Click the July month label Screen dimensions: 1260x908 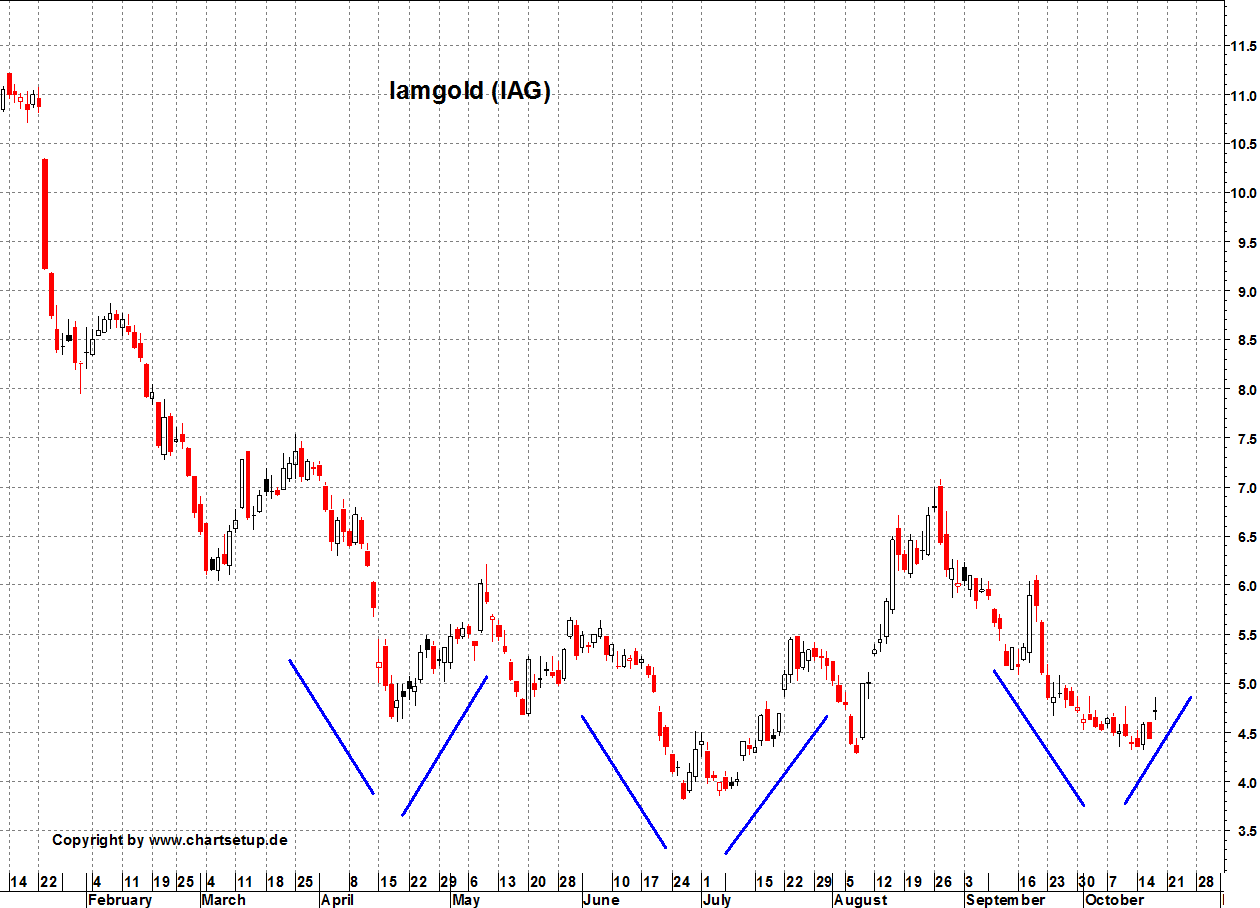coord(717,900)
